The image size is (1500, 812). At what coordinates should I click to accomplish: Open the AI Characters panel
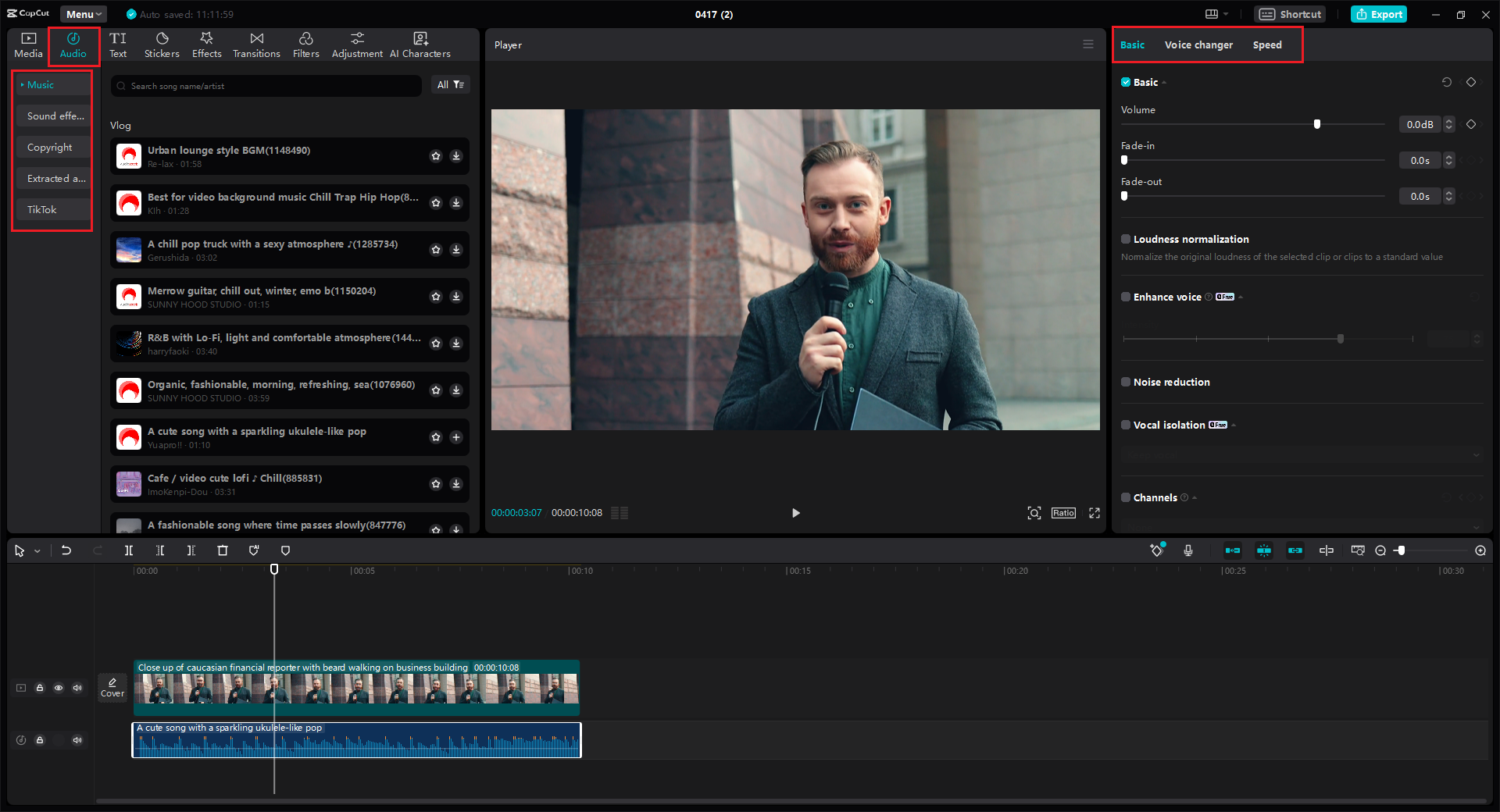(420, 45)
